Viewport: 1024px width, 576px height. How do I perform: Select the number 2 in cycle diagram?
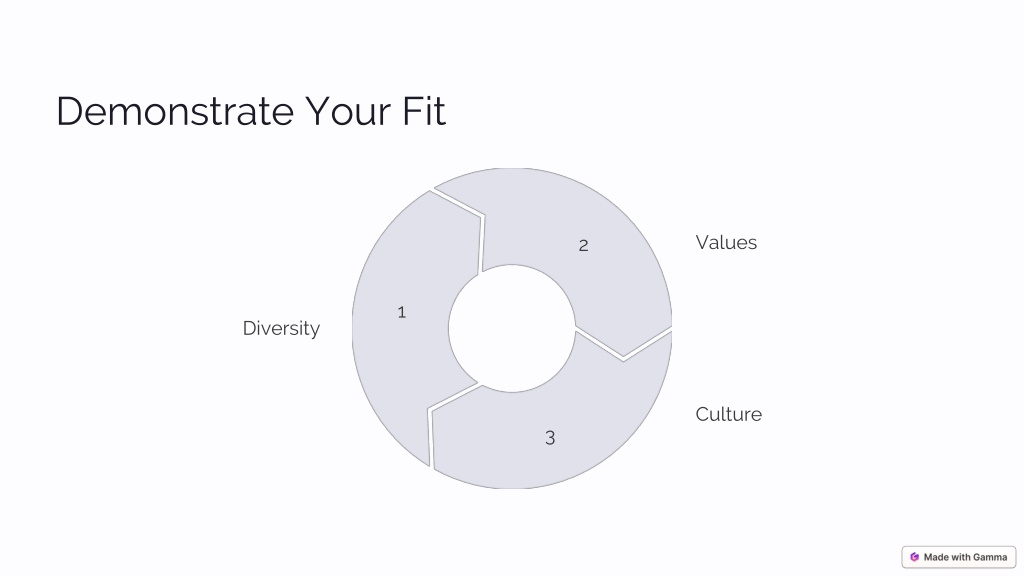tap(583, 246)
